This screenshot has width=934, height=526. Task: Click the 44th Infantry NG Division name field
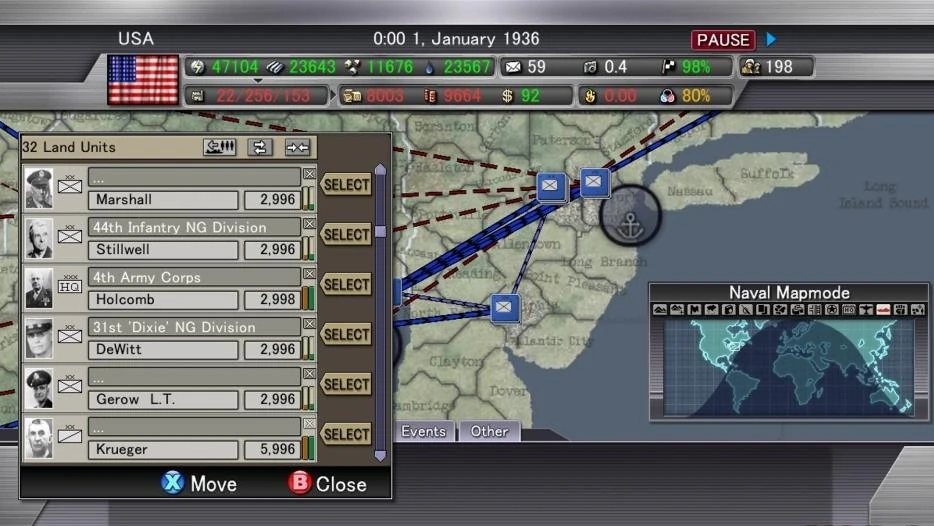tap(194, 227)
